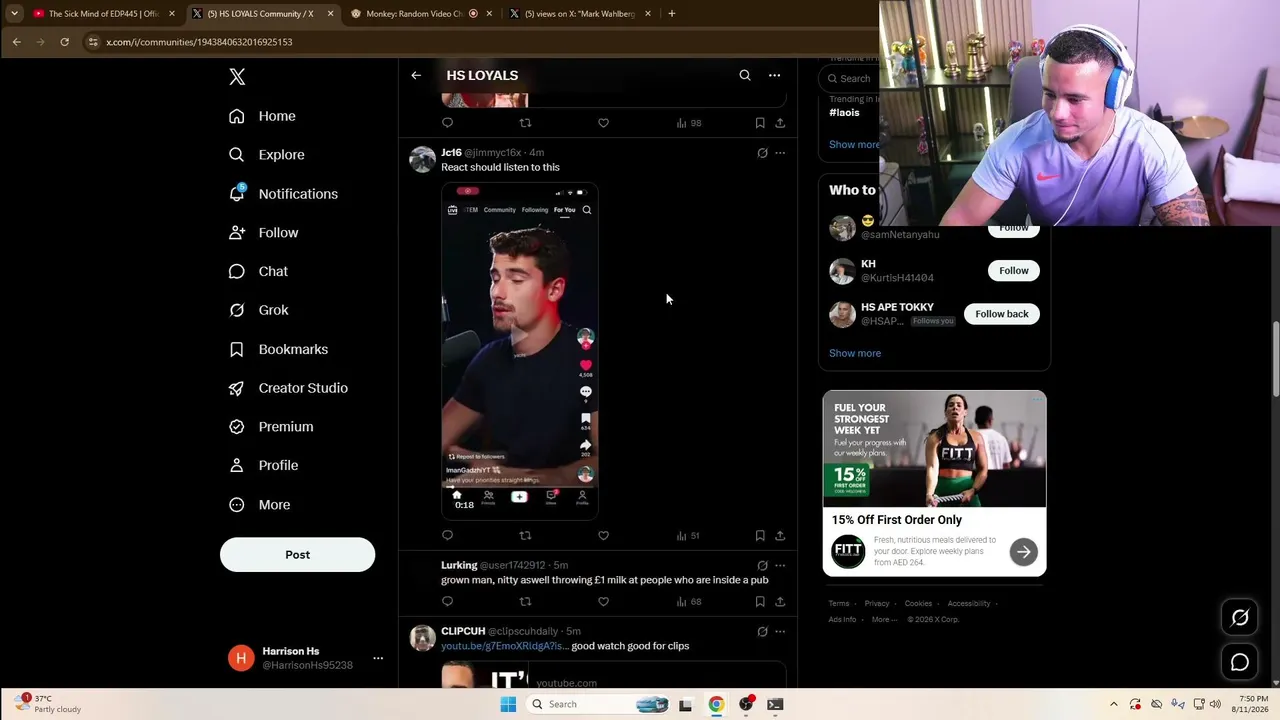Go to Profile in the sidebar
The height and width of the screenshot is (720, 1280).
tap(263, 466)
